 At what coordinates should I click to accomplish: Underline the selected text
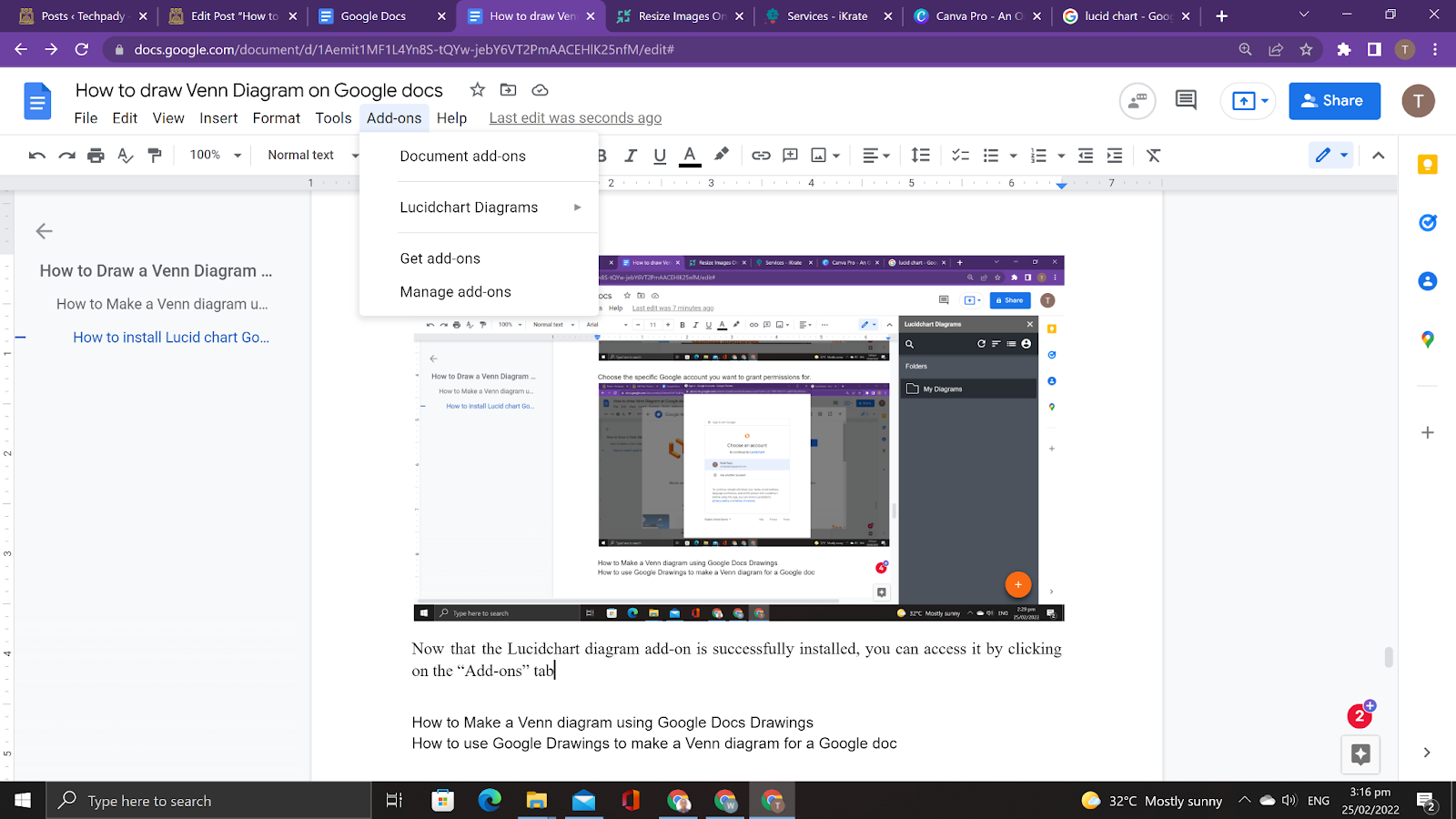[660, 156]
